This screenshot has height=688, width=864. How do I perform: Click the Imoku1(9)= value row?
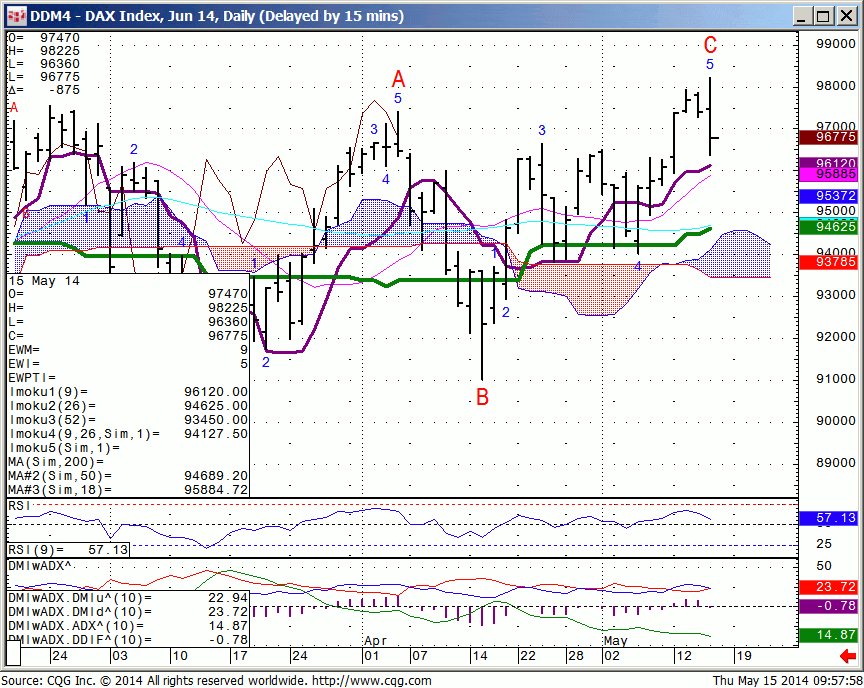click(x=128, y=392)
